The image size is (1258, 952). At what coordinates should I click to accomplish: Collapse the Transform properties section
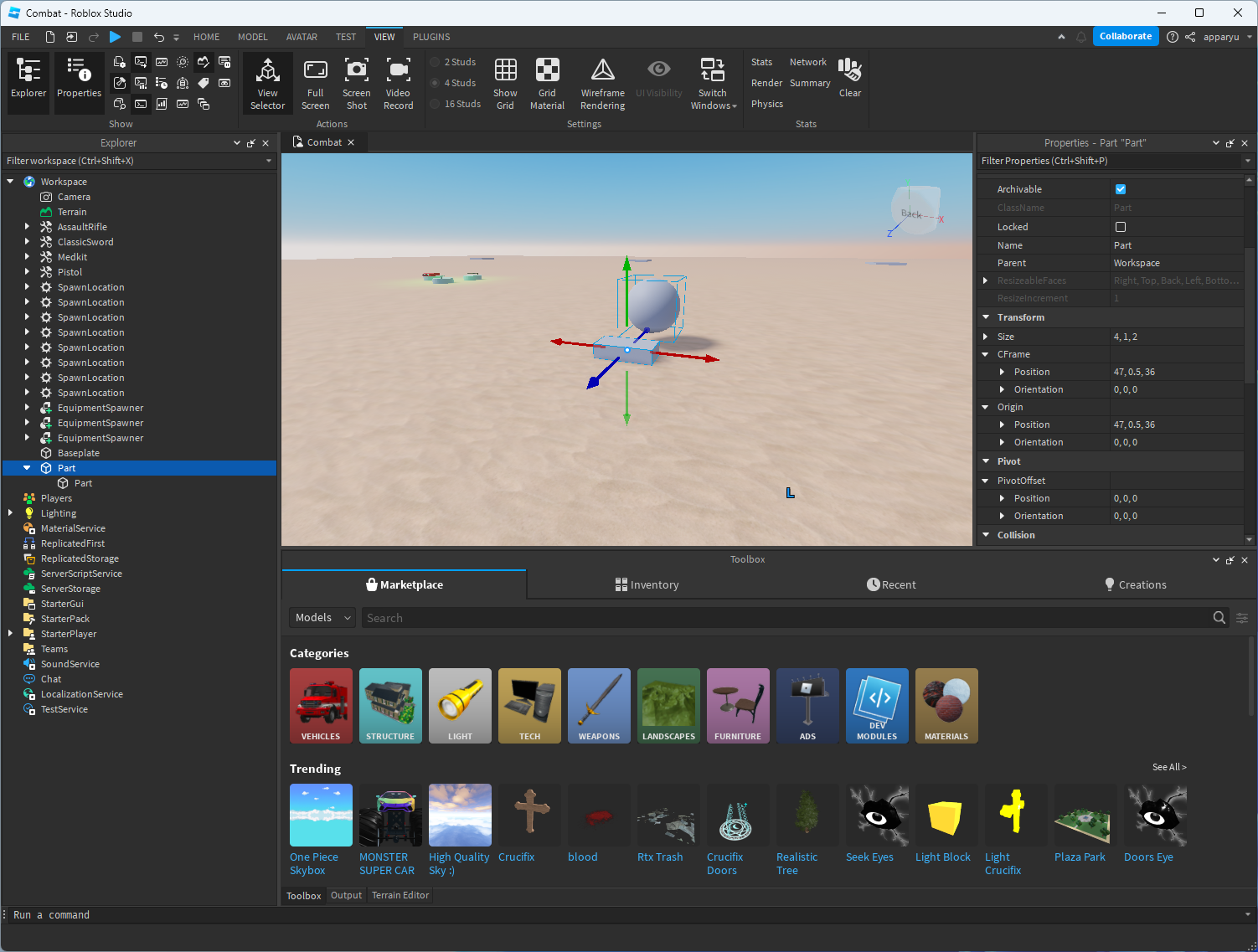[986, 317]
